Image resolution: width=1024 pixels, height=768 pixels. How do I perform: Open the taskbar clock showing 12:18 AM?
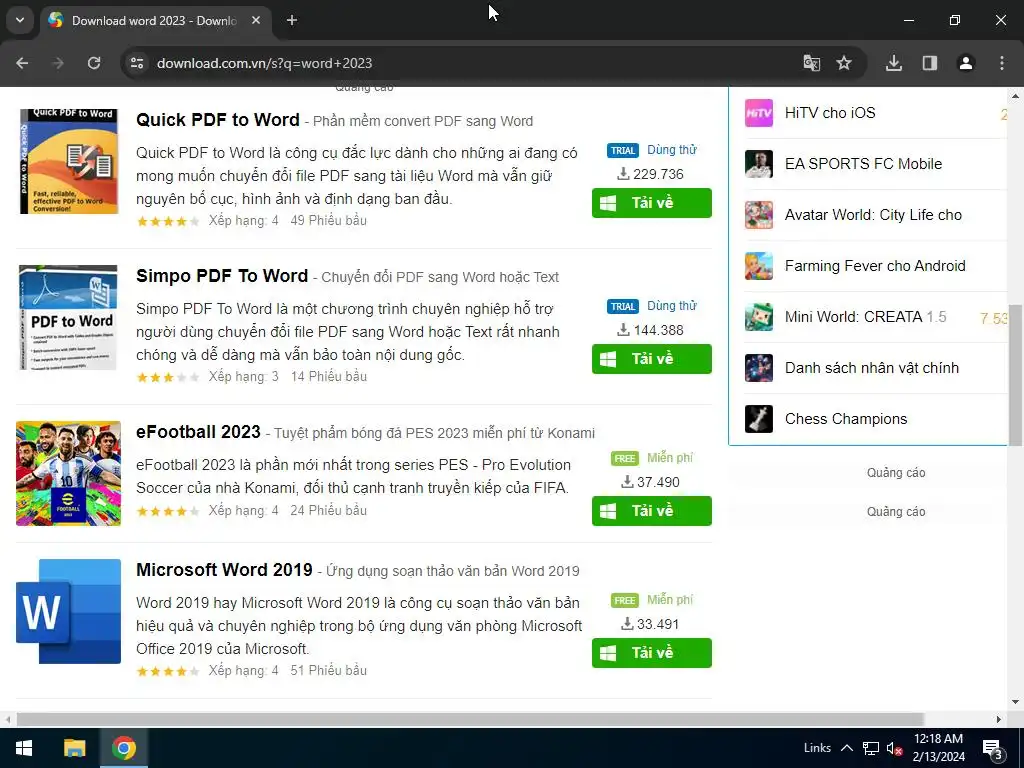938,748
